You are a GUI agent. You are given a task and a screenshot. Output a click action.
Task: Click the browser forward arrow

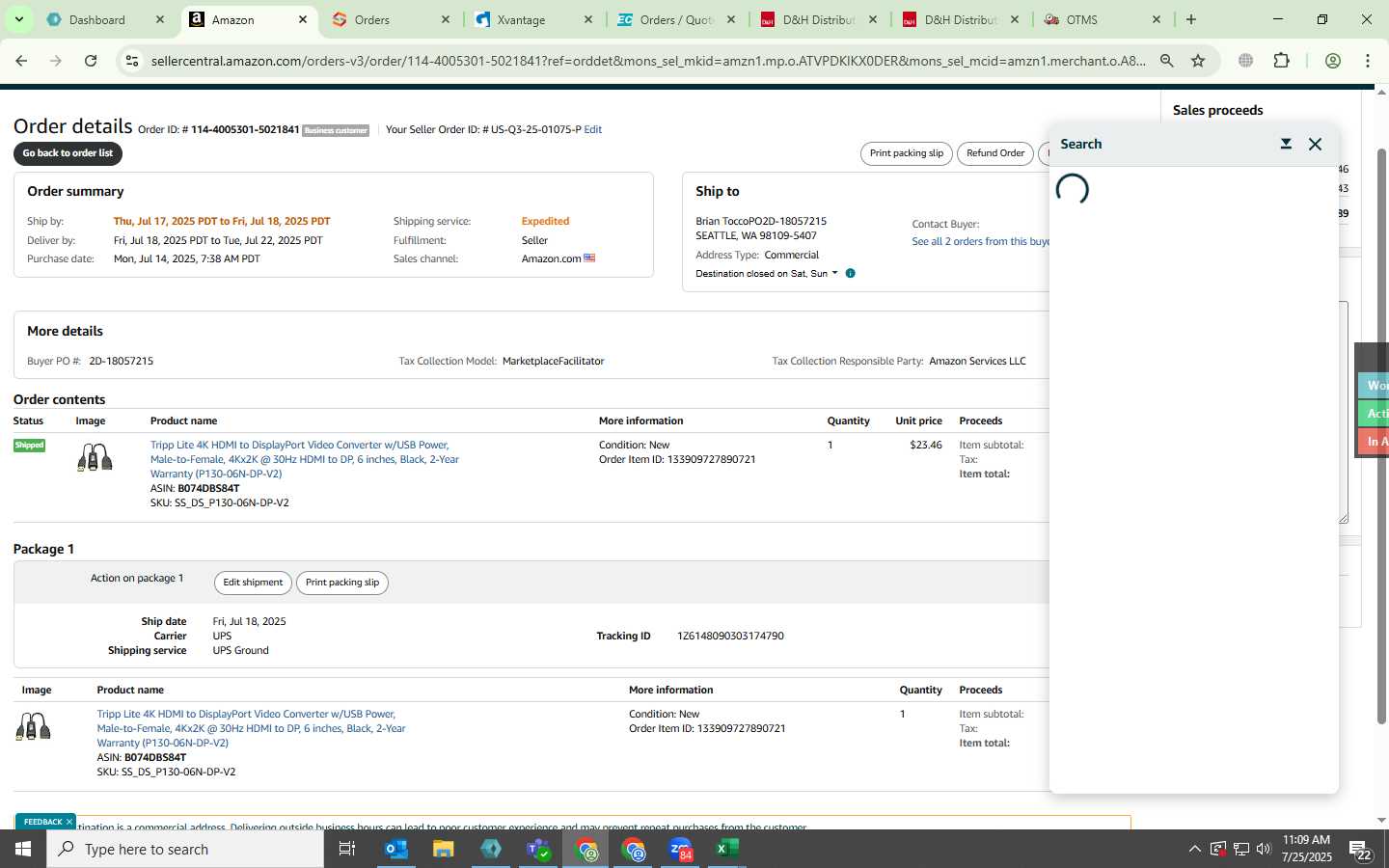pyautogui.click(x=56, y=61)
